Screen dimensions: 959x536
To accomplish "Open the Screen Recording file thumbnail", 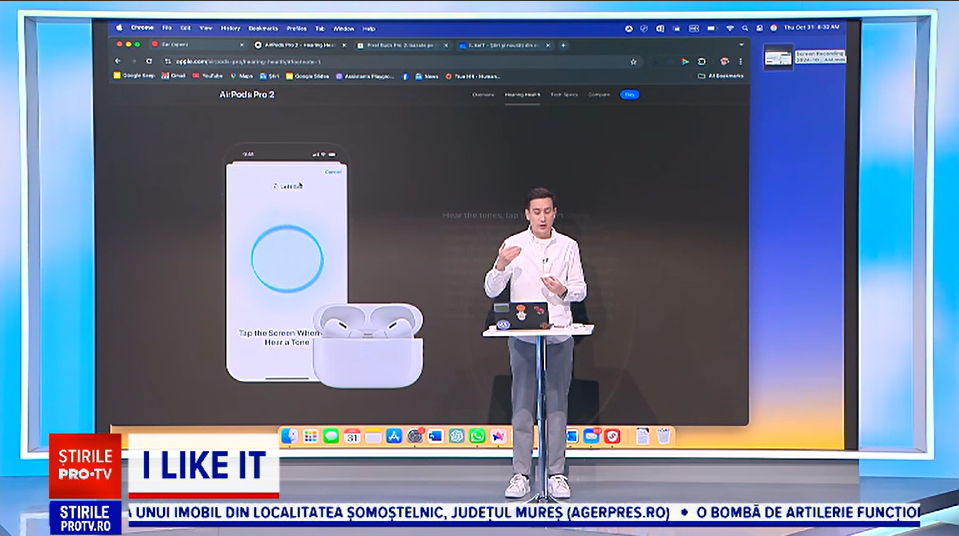I will coord(778,57).
